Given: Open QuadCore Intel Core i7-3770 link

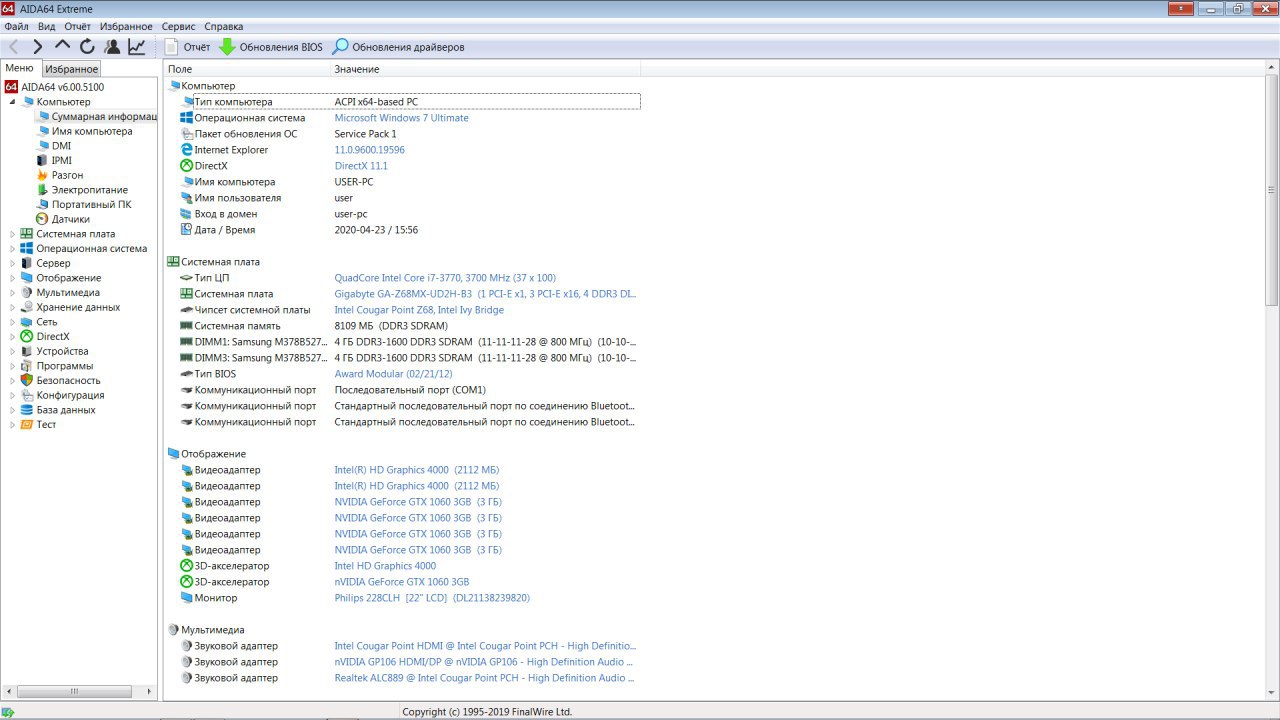Looking at the screenshot, I should [x=445, y=278].
